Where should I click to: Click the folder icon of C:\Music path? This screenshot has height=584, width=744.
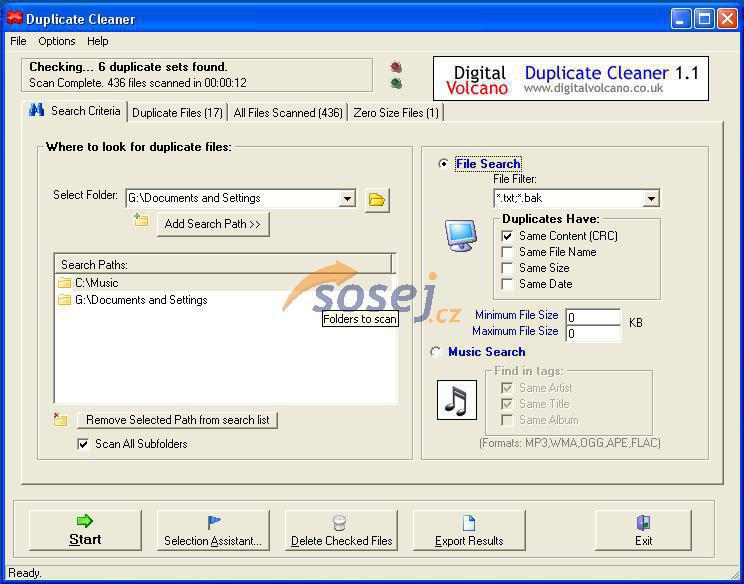[64, 283]
